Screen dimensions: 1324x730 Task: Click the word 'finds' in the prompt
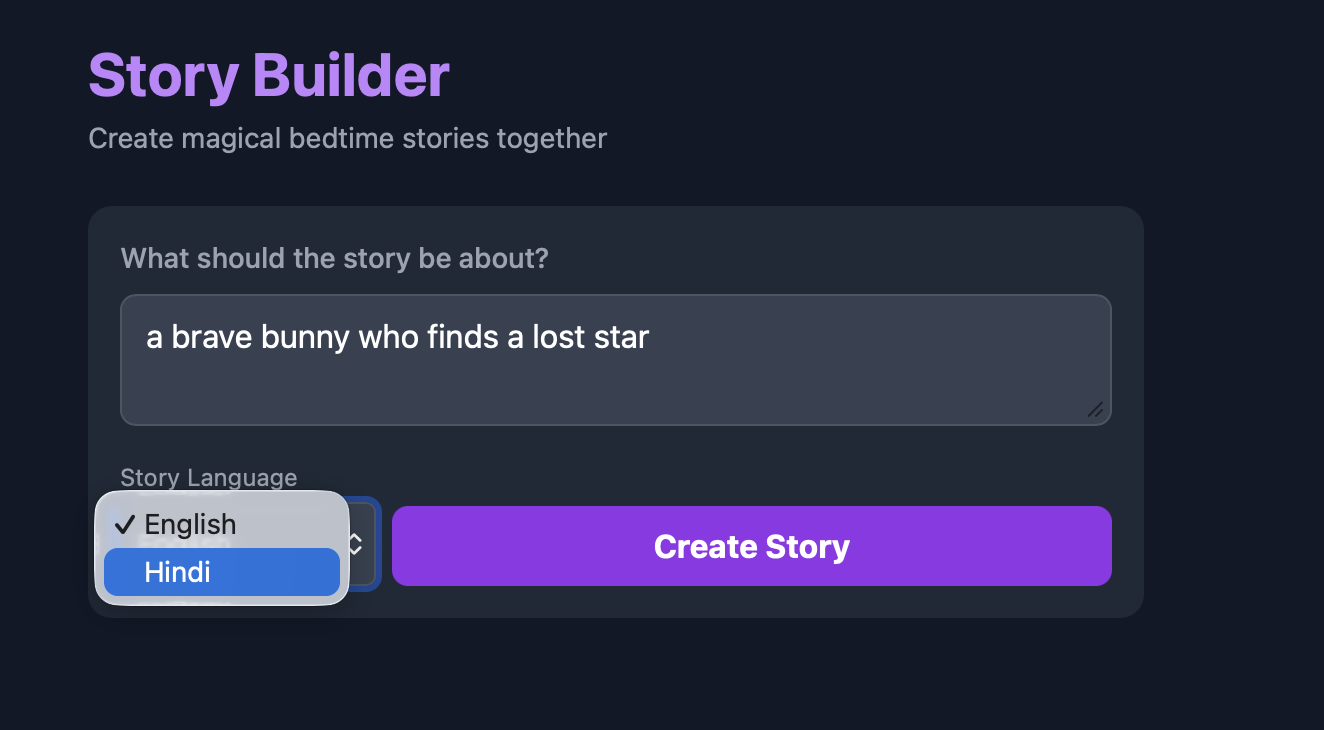point(462,337)
